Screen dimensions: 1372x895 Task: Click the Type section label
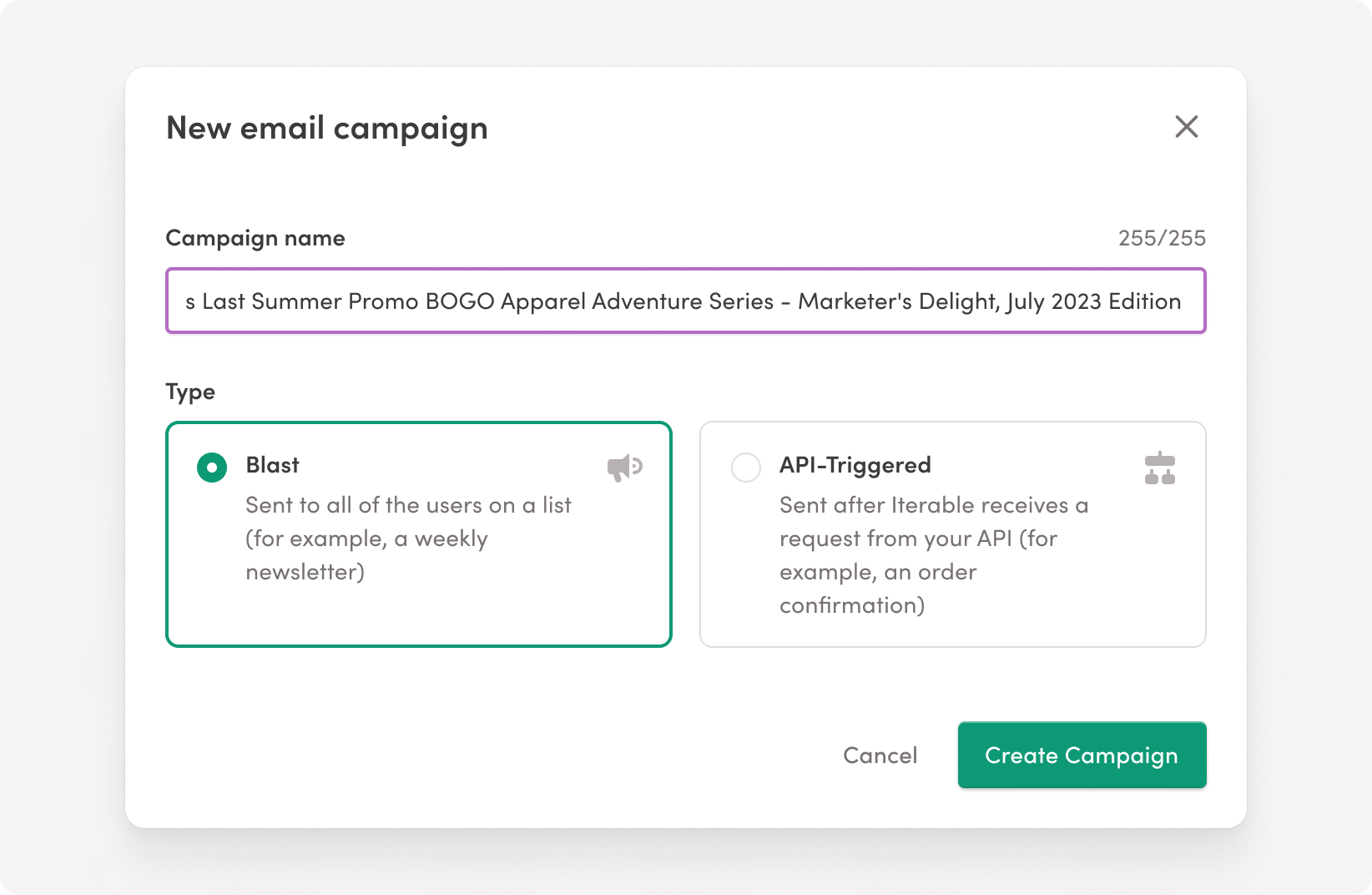[190, 392]
